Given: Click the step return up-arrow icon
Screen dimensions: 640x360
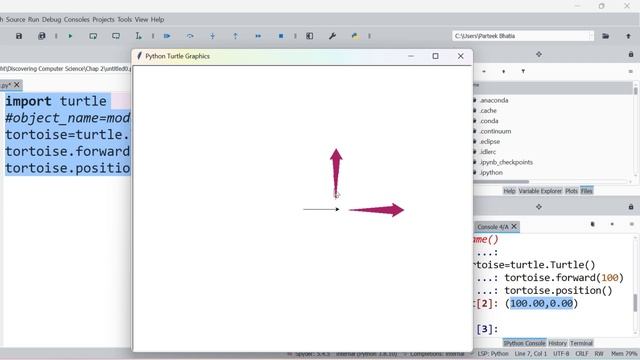Looking at the screenshot, I should click(x=236, y=36).
